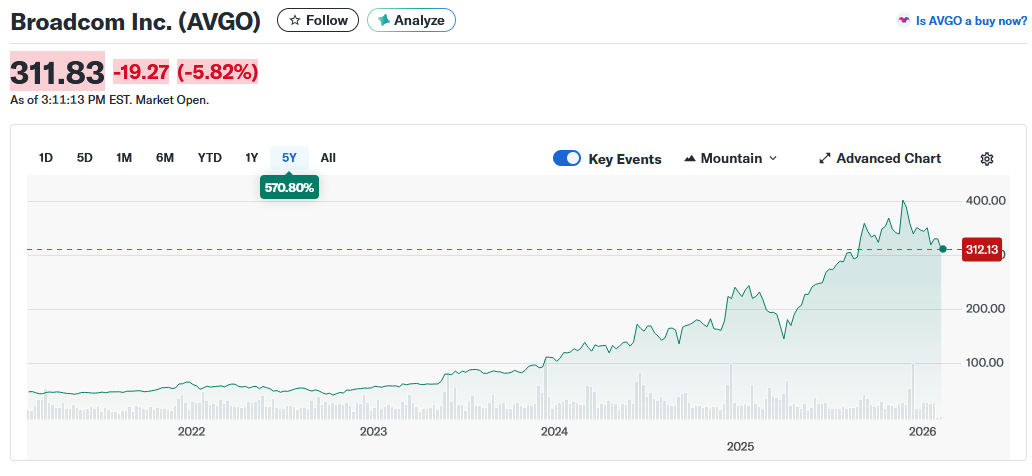Image resolution: width=1032 pixels, height=476 pixels.
Task: Select the 1D time range tab
Action: (x=46, y=158)
